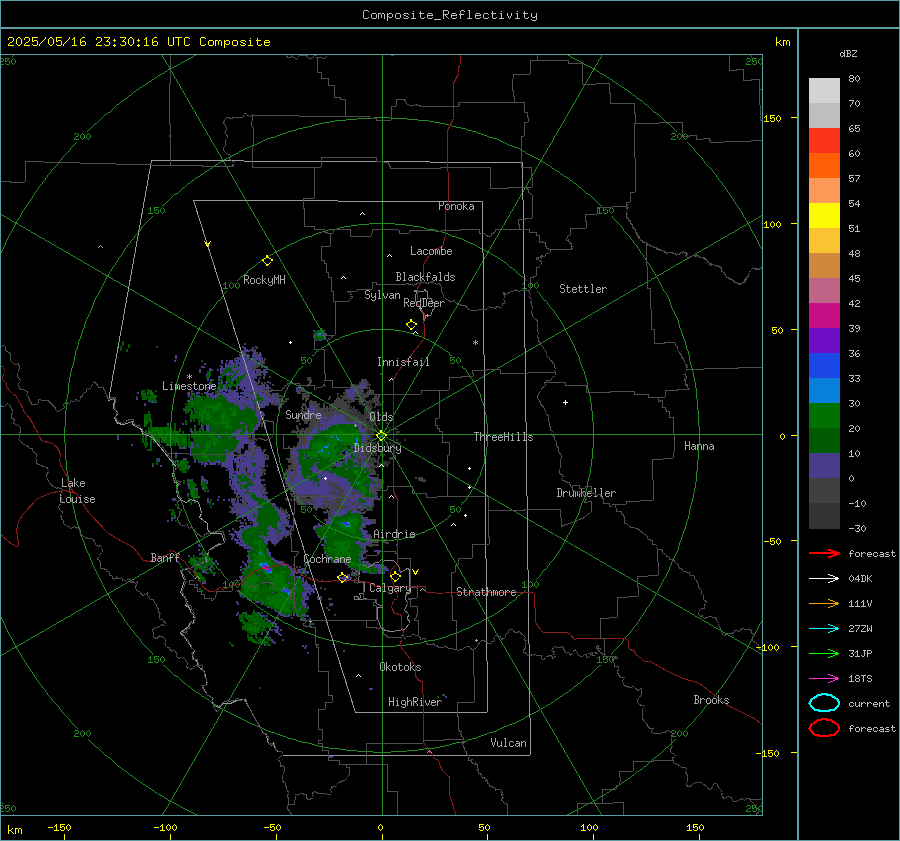Click the Drumheller label
The height and width of the screenshot is (841, 900).
coord(586,493)
